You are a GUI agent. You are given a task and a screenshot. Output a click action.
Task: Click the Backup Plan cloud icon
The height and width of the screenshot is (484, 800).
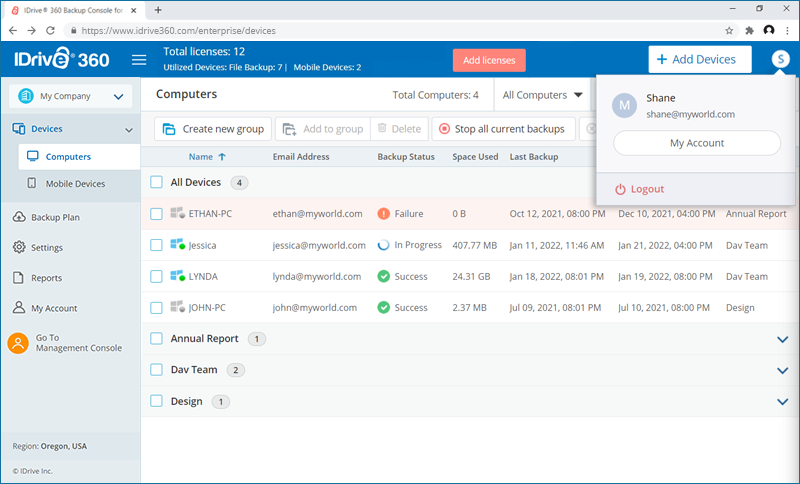pos(19,217)
